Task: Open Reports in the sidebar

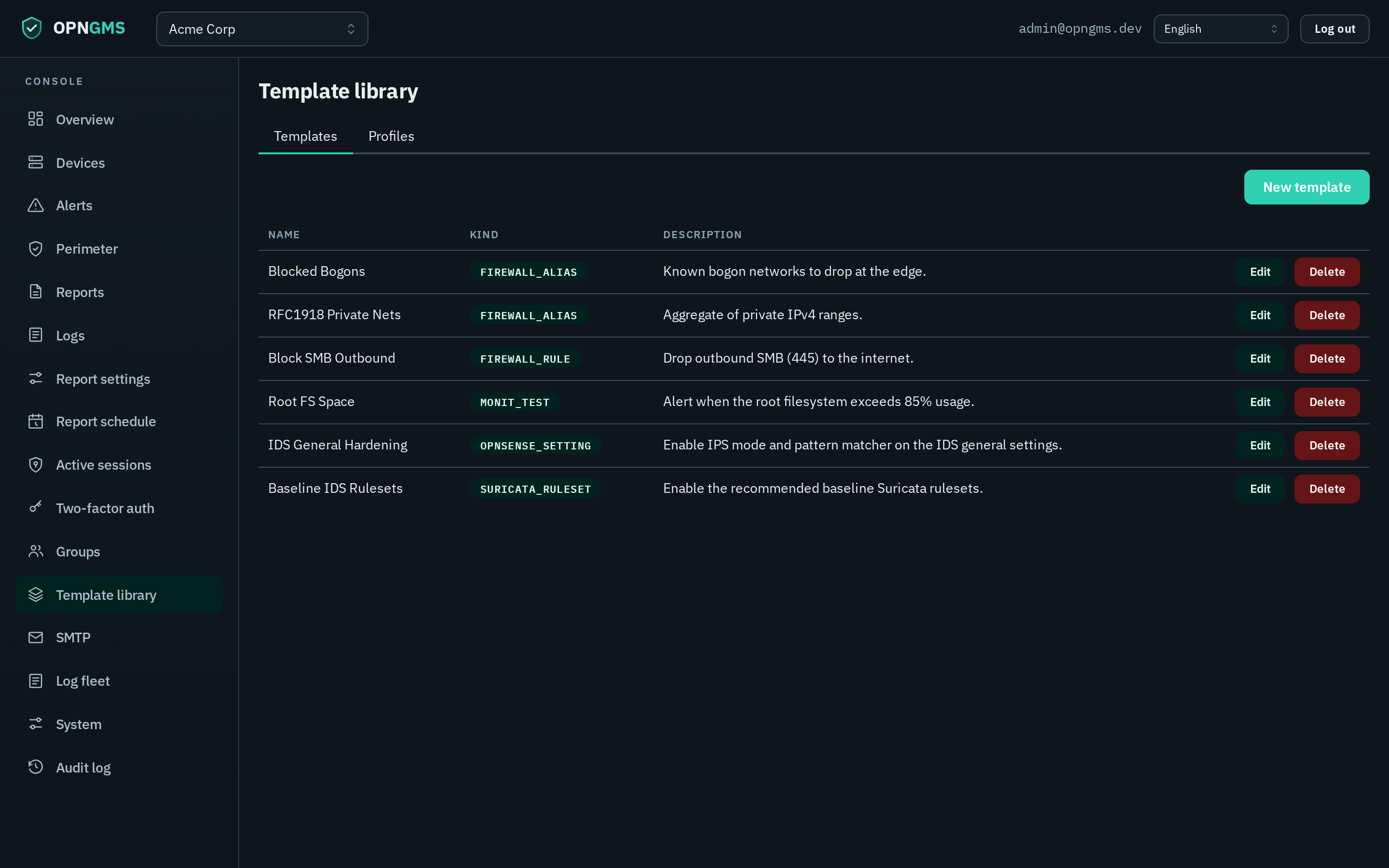Action: pyautogui.click(x=119, y=292)
